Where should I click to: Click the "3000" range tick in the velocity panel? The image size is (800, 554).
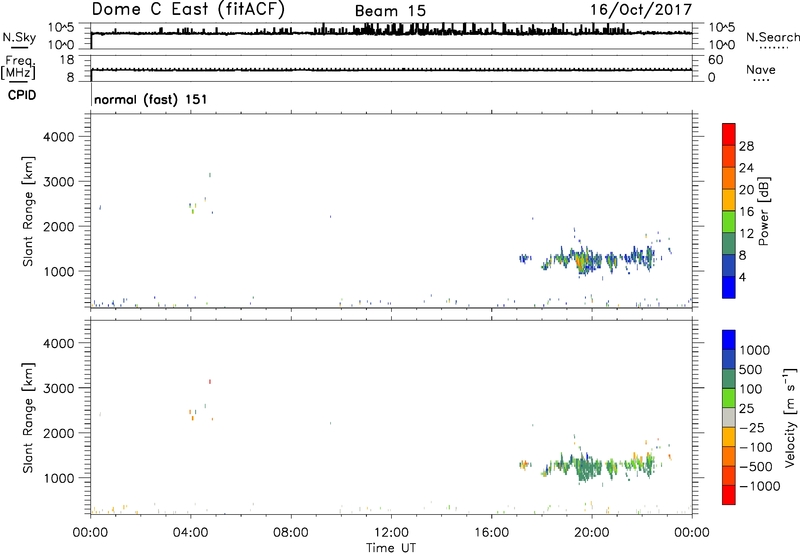click(59, 388)
